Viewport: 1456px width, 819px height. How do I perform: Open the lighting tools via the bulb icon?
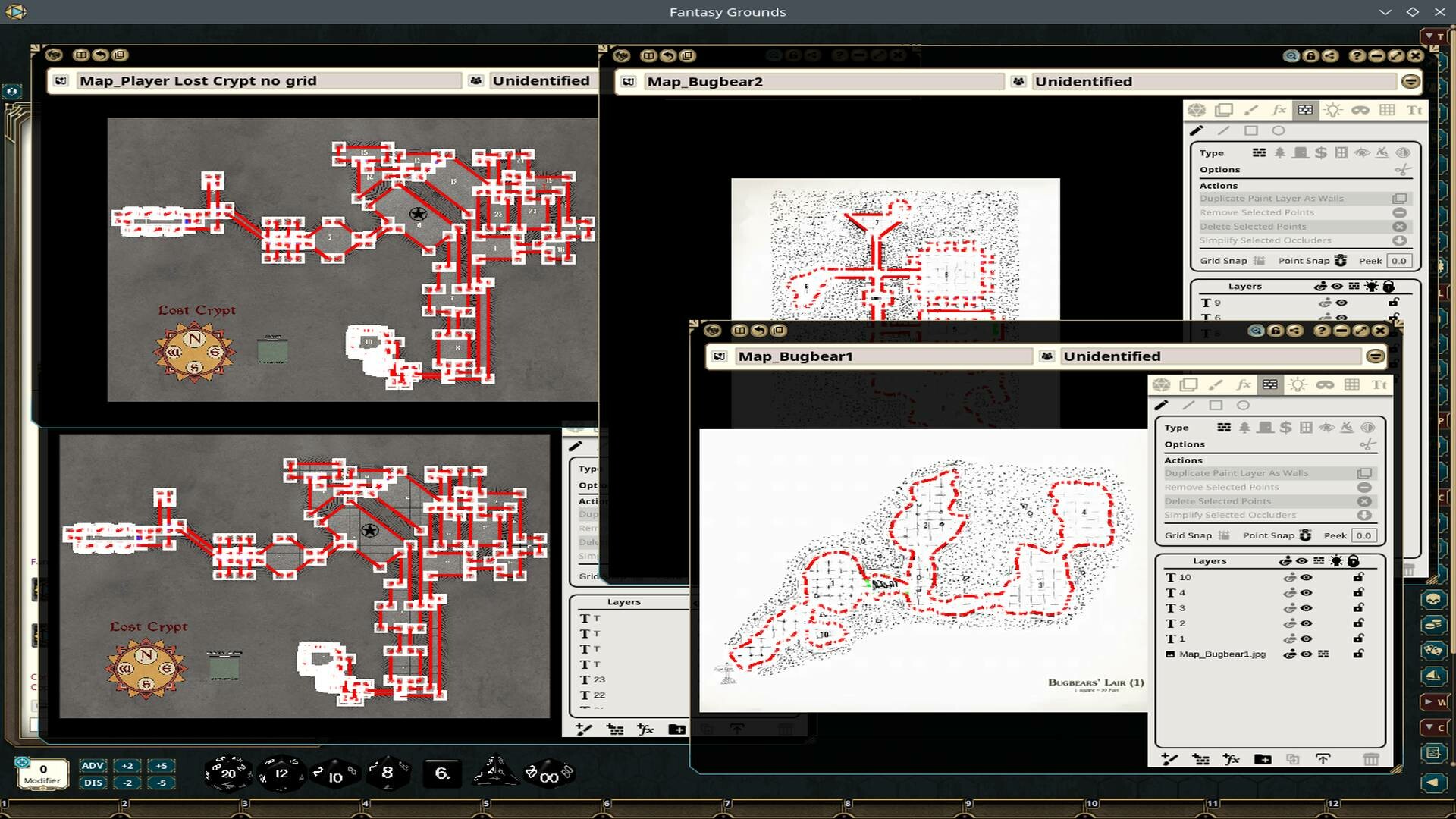coord(1298,384)
